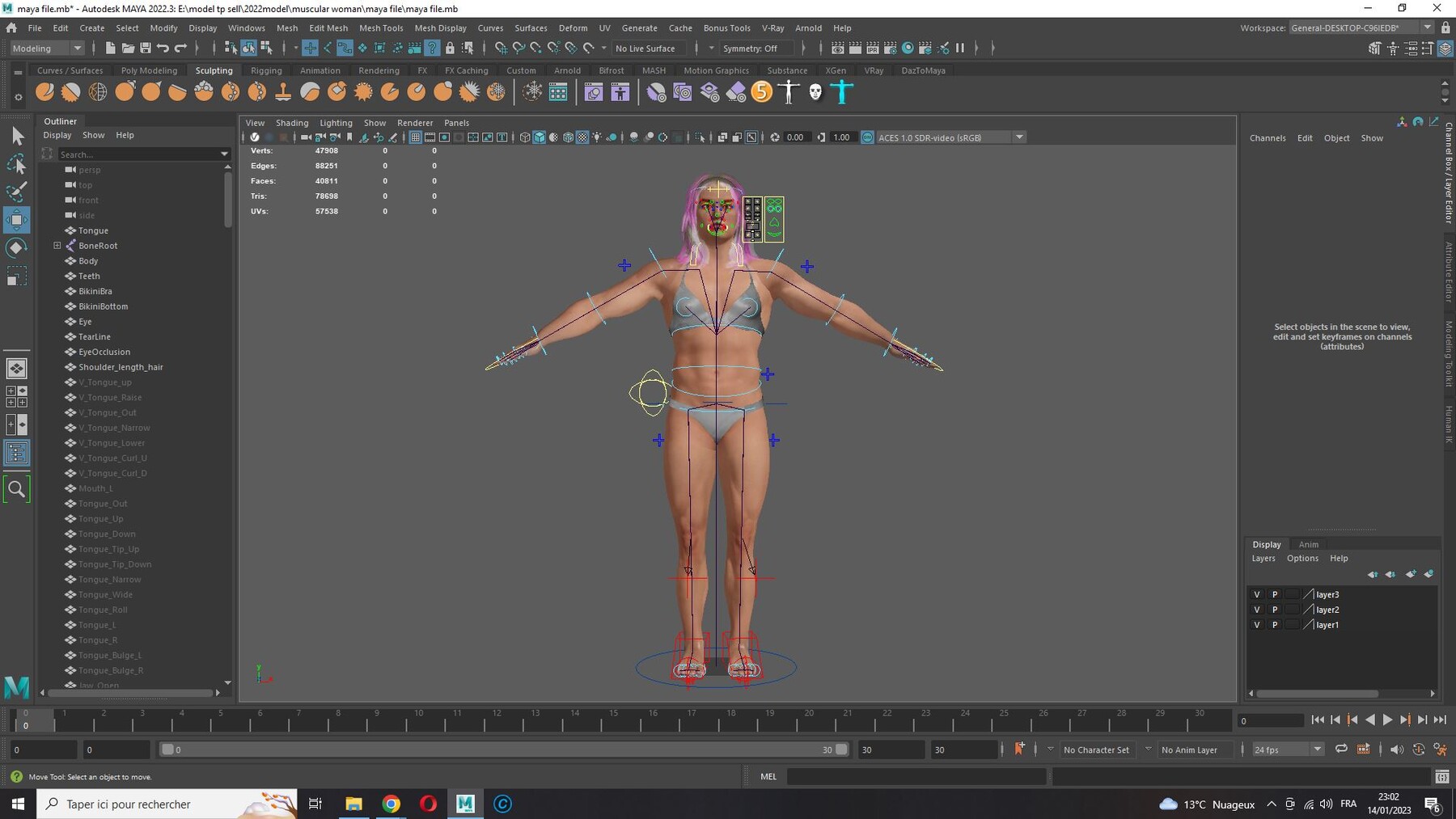This screenshot has width=1456, height=819.
Task: Toggle audio speaker icon in range bar
Action: click(x=1397, y=749)
